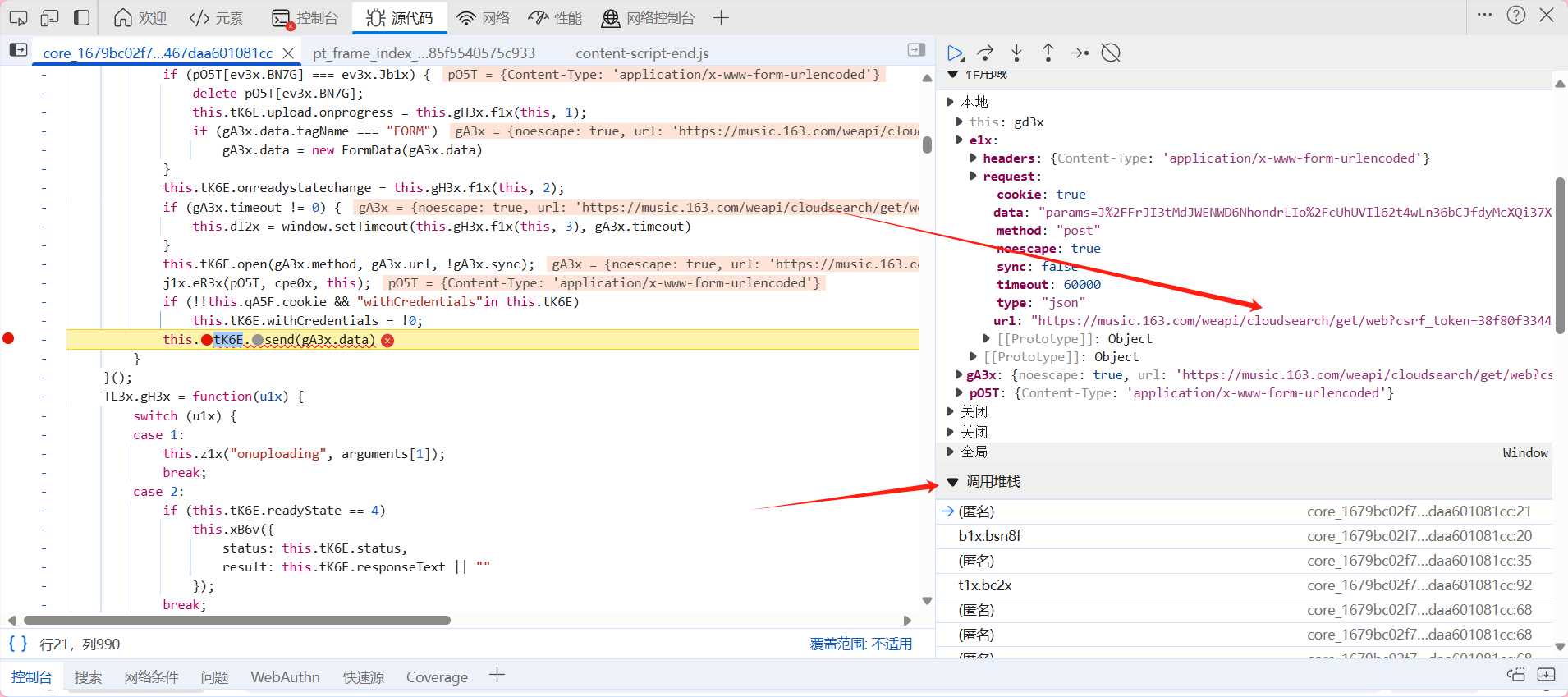This screenshot has height=697, width=1568.
Task: Step into next function call
Action: [1016, 53]
